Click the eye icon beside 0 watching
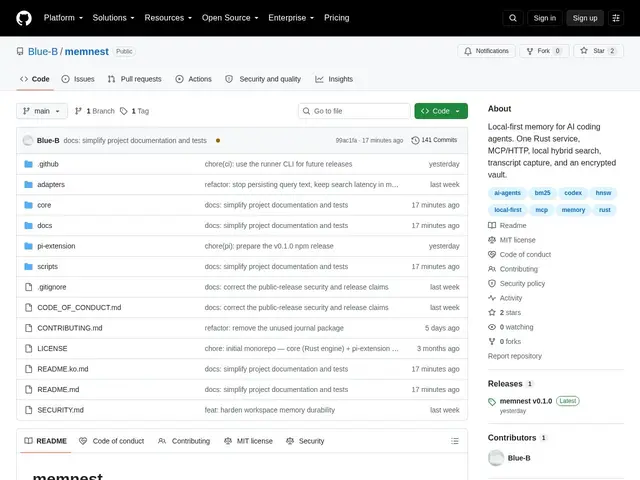The image size is (640, 480). [x=492, y=327]
